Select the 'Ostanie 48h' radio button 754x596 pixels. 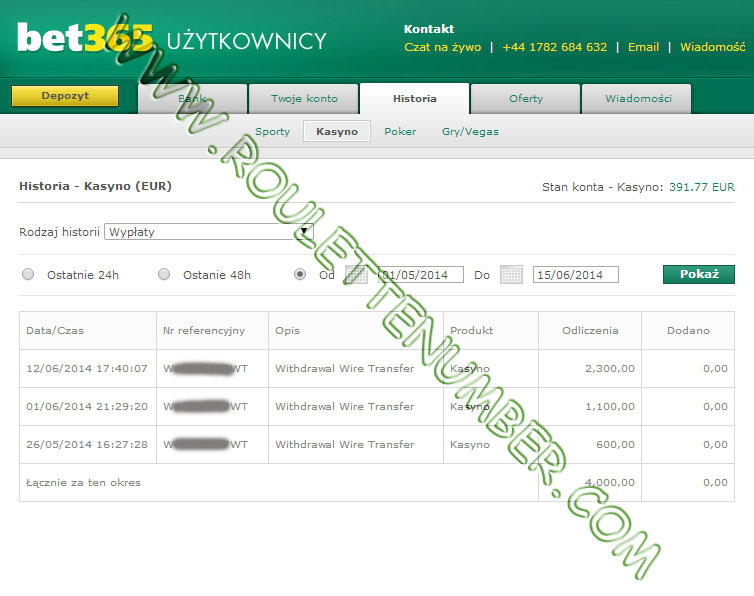coord(164,274)
